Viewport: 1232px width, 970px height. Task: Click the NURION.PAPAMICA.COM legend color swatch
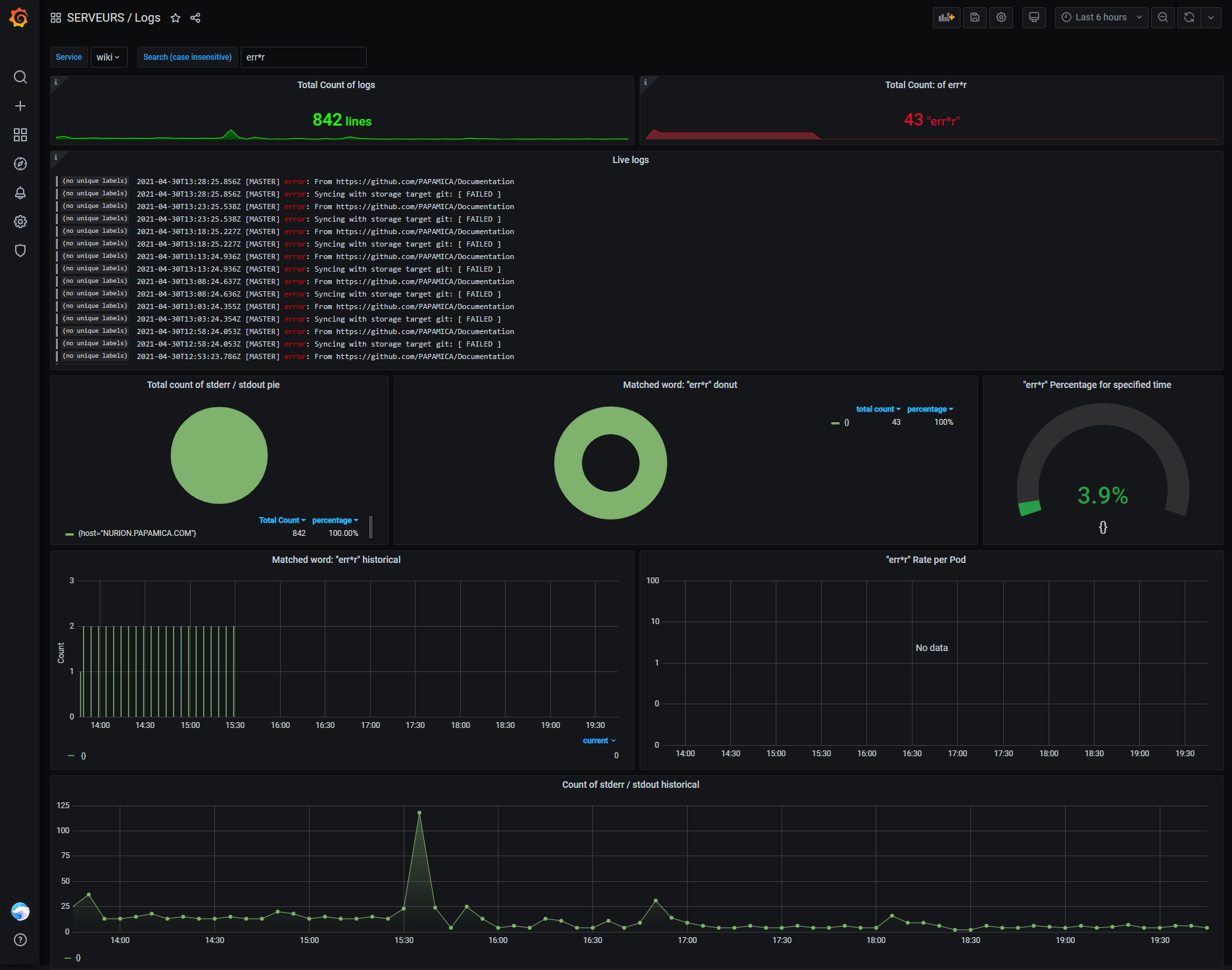69,534
